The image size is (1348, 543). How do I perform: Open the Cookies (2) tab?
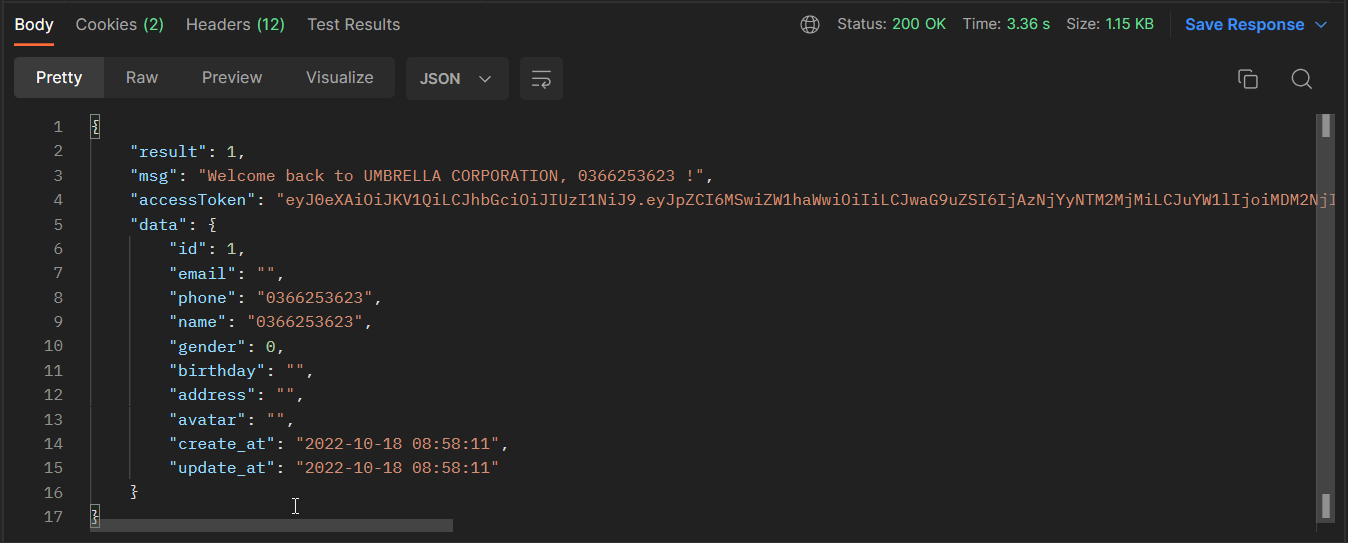pos(120,24)
